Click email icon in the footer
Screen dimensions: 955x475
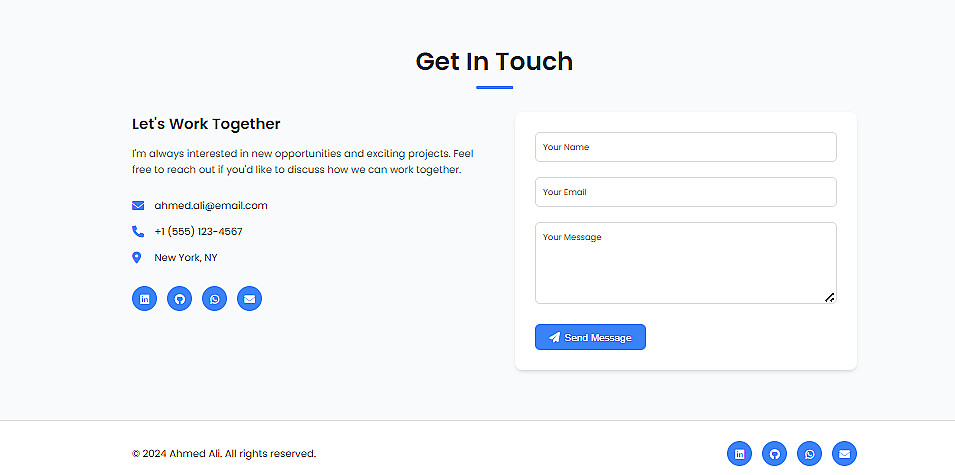[x=845, y=454]
